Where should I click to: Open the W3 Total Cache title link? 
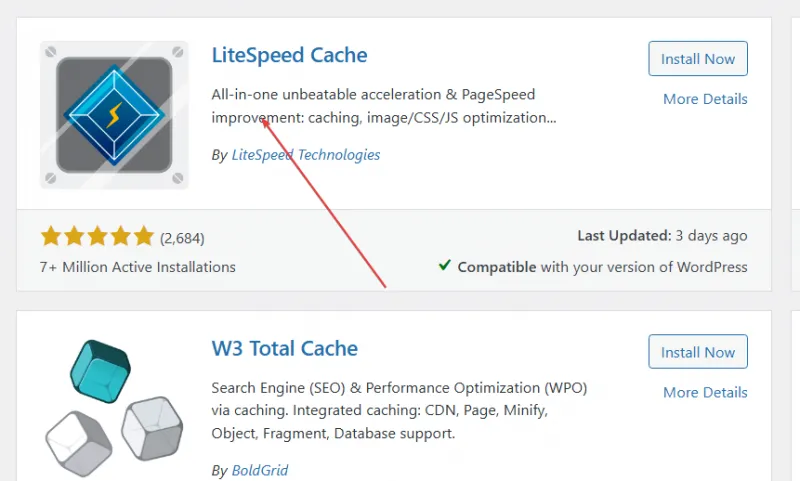285,348
